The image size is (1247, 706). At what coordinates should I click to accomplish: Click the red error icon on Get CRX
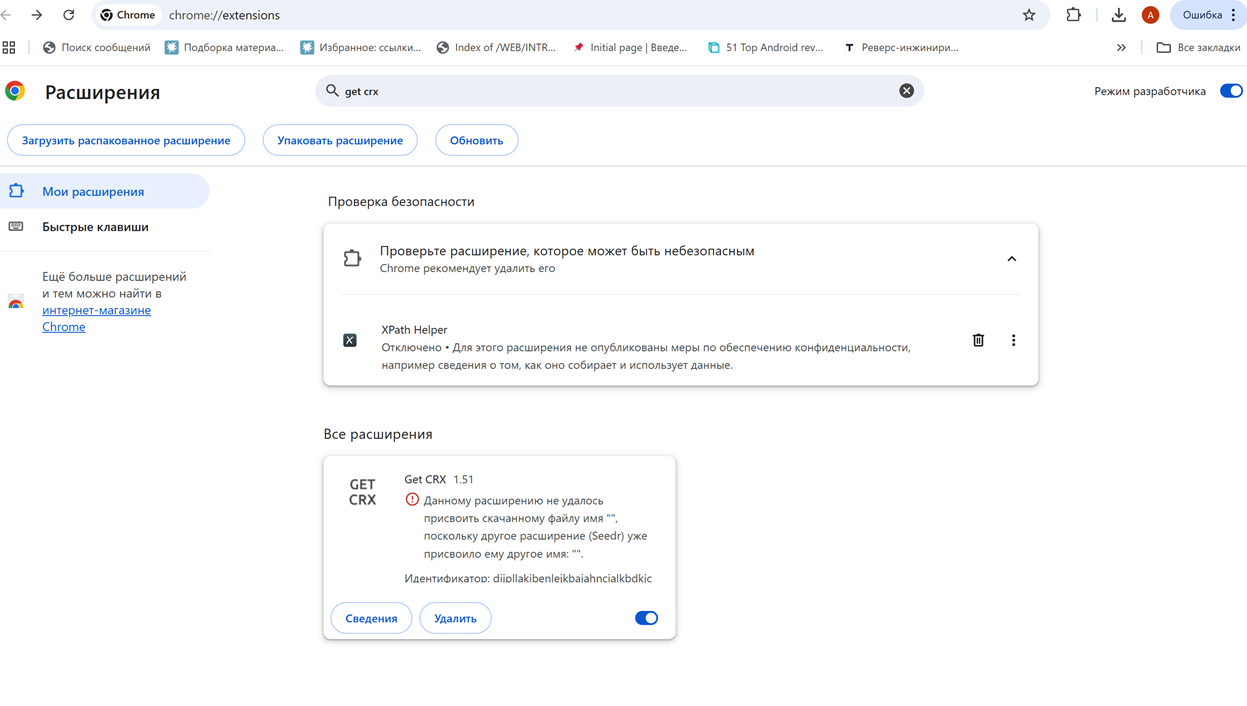(412, 499)
